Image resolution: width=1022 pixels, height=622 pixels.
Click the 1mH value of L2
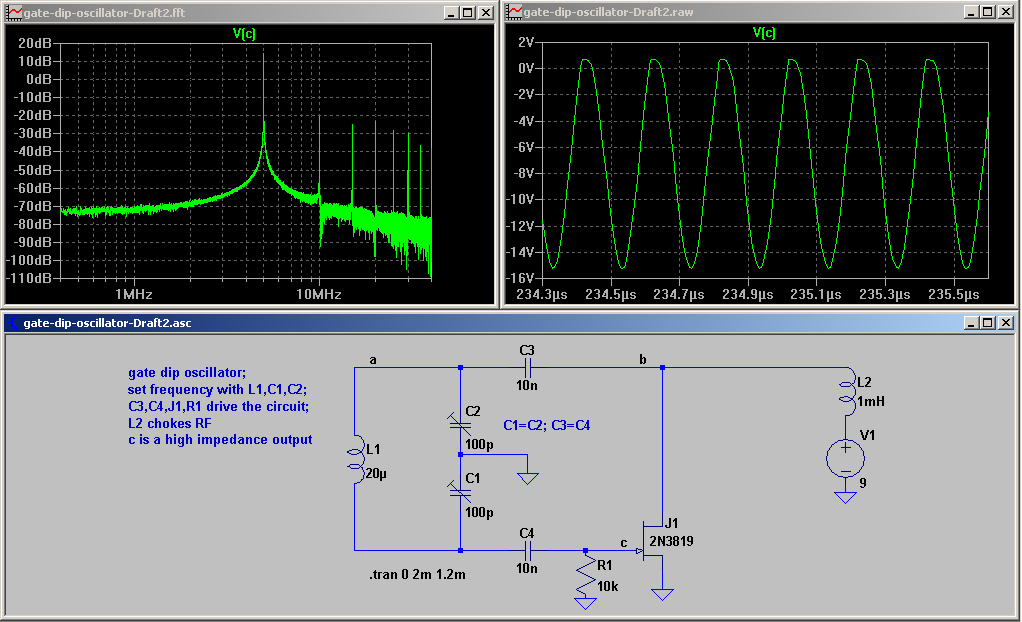(871, 402)
